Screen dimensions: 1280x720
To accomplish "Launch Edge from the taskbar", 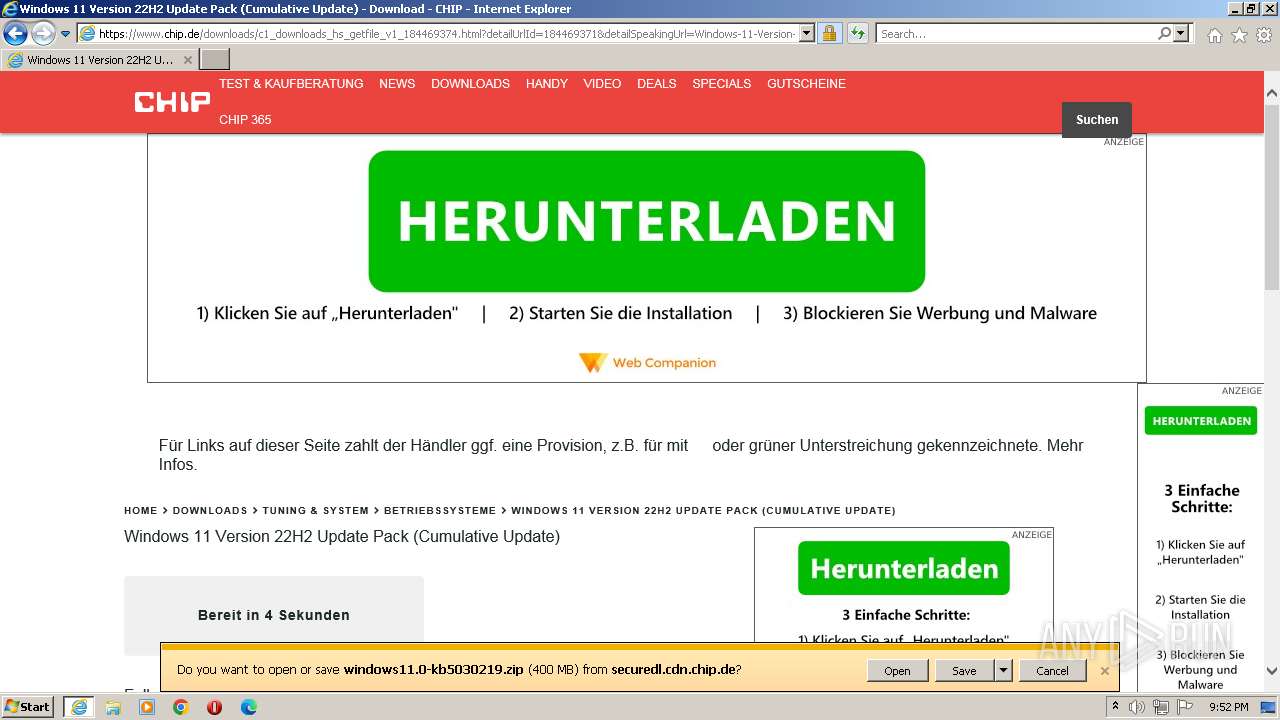I will point(248,707).
